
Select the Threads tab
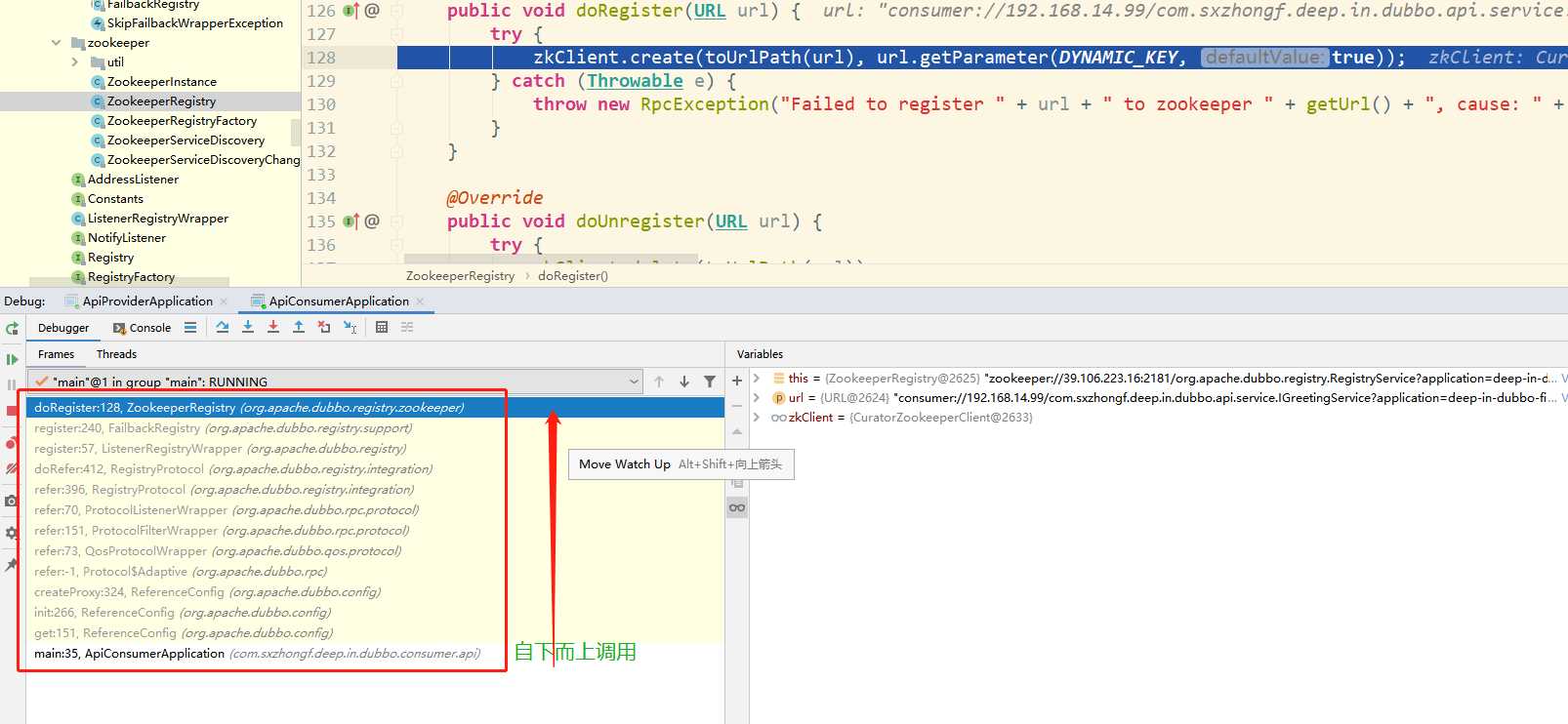(116, 354)
